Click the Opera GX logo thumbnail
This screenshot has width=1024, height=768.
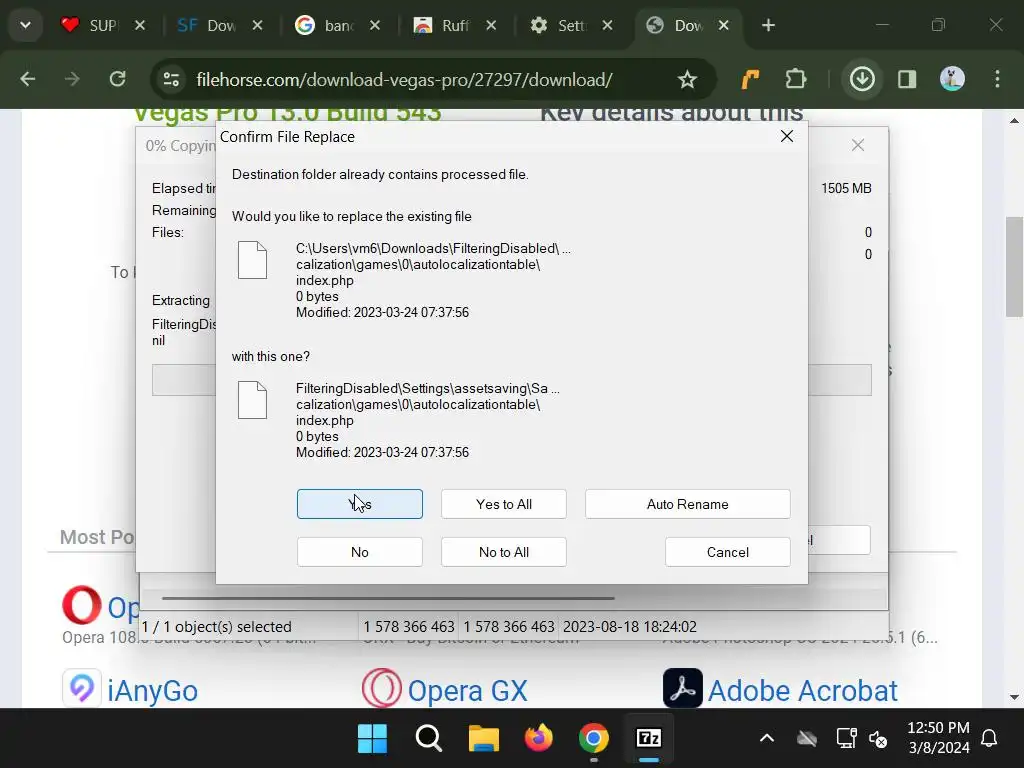point(382,688)
